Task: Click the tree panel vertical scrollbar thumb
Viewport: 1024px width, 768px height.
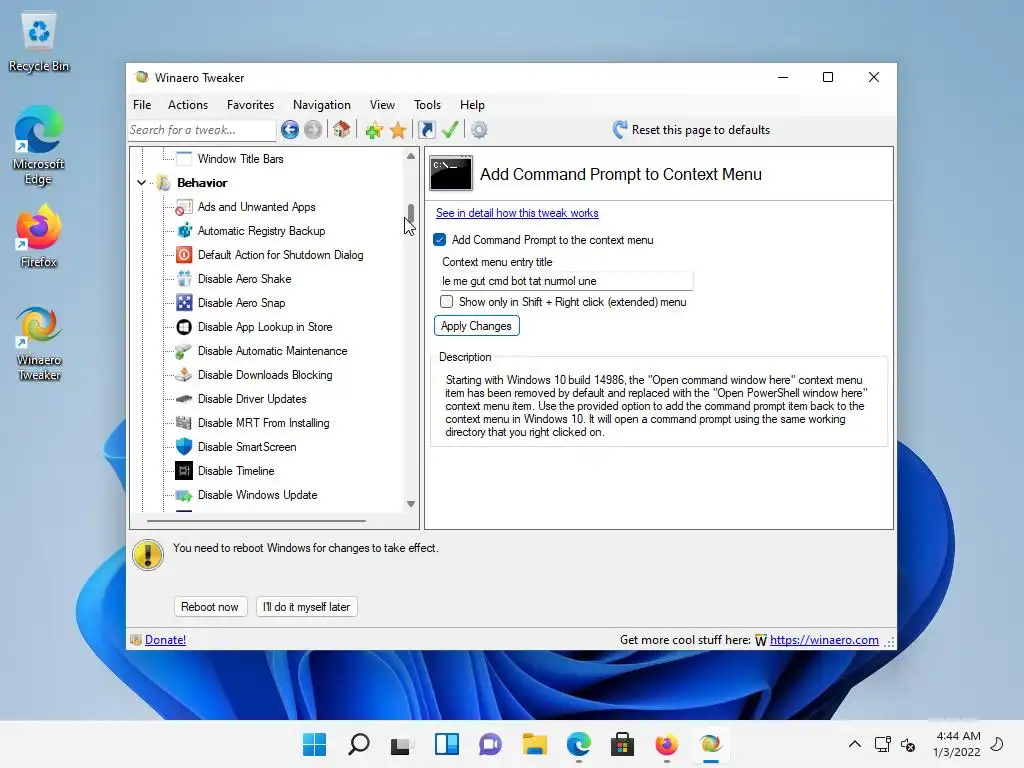Action: click(411, 213)
